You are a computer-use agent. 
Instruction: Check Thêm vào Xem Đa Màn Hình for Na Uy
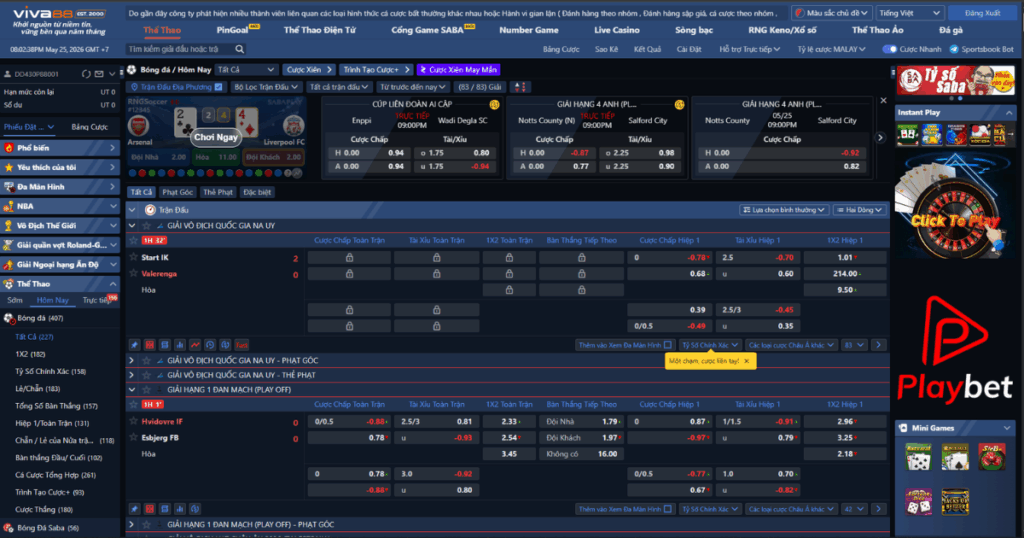click(667, 345)
